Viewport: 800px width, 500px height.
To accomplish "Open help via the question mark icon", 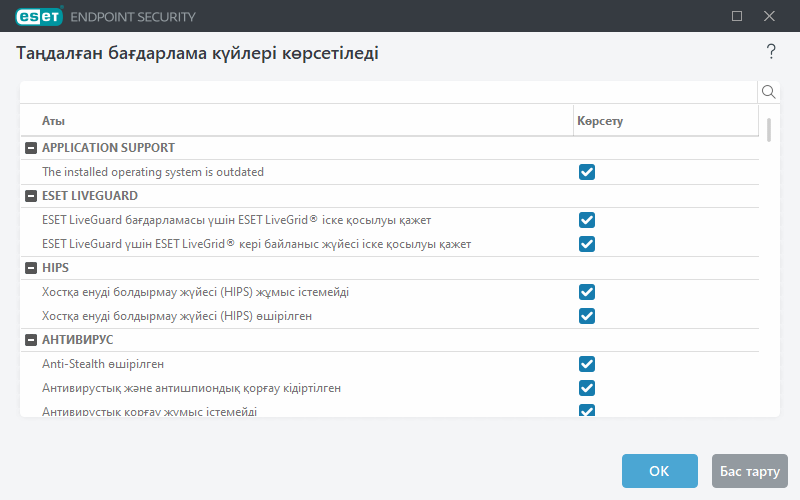I will [x=771, y=52].
